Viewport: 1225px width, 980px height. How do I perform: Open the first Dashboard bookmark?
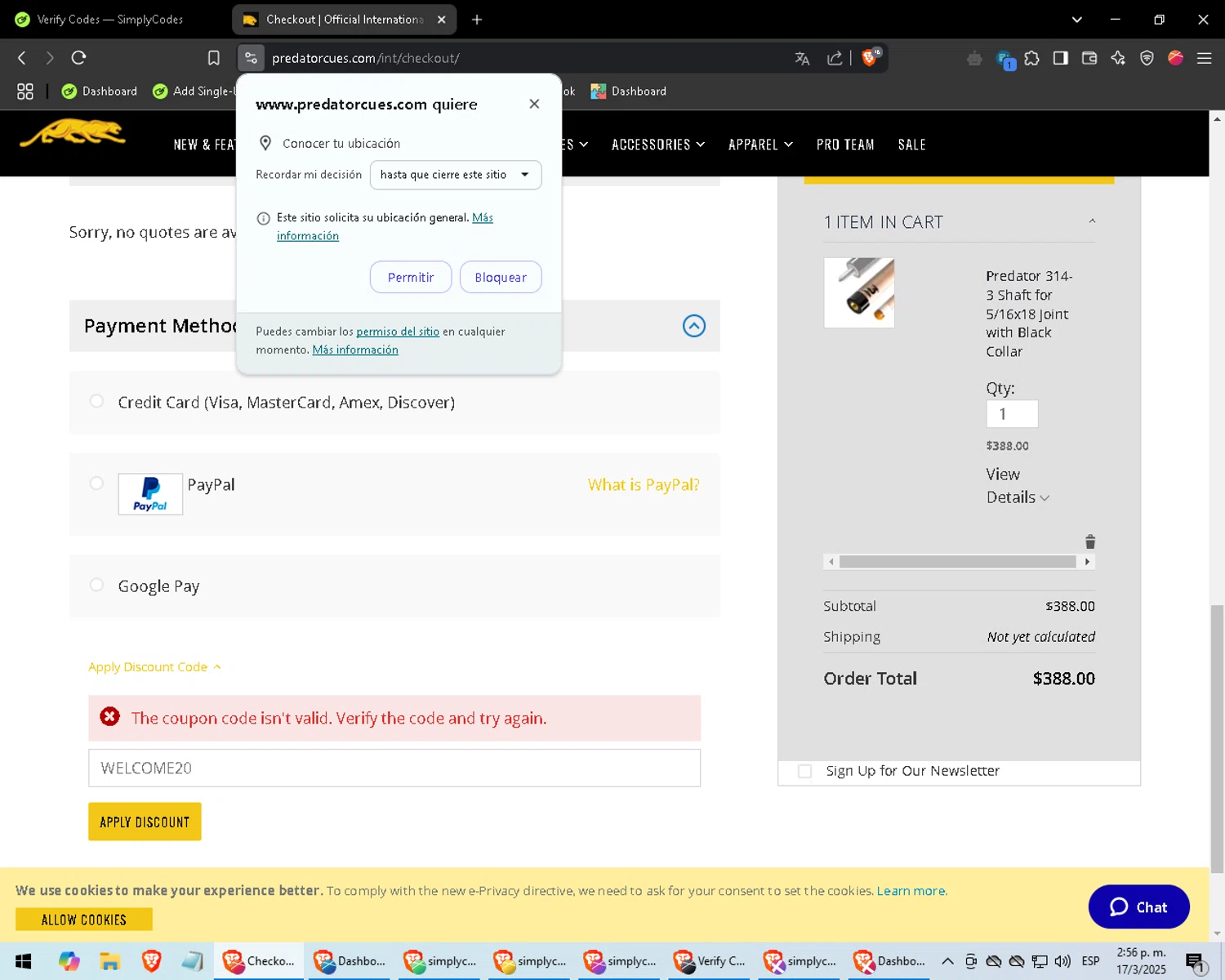[x=100, y=91]
